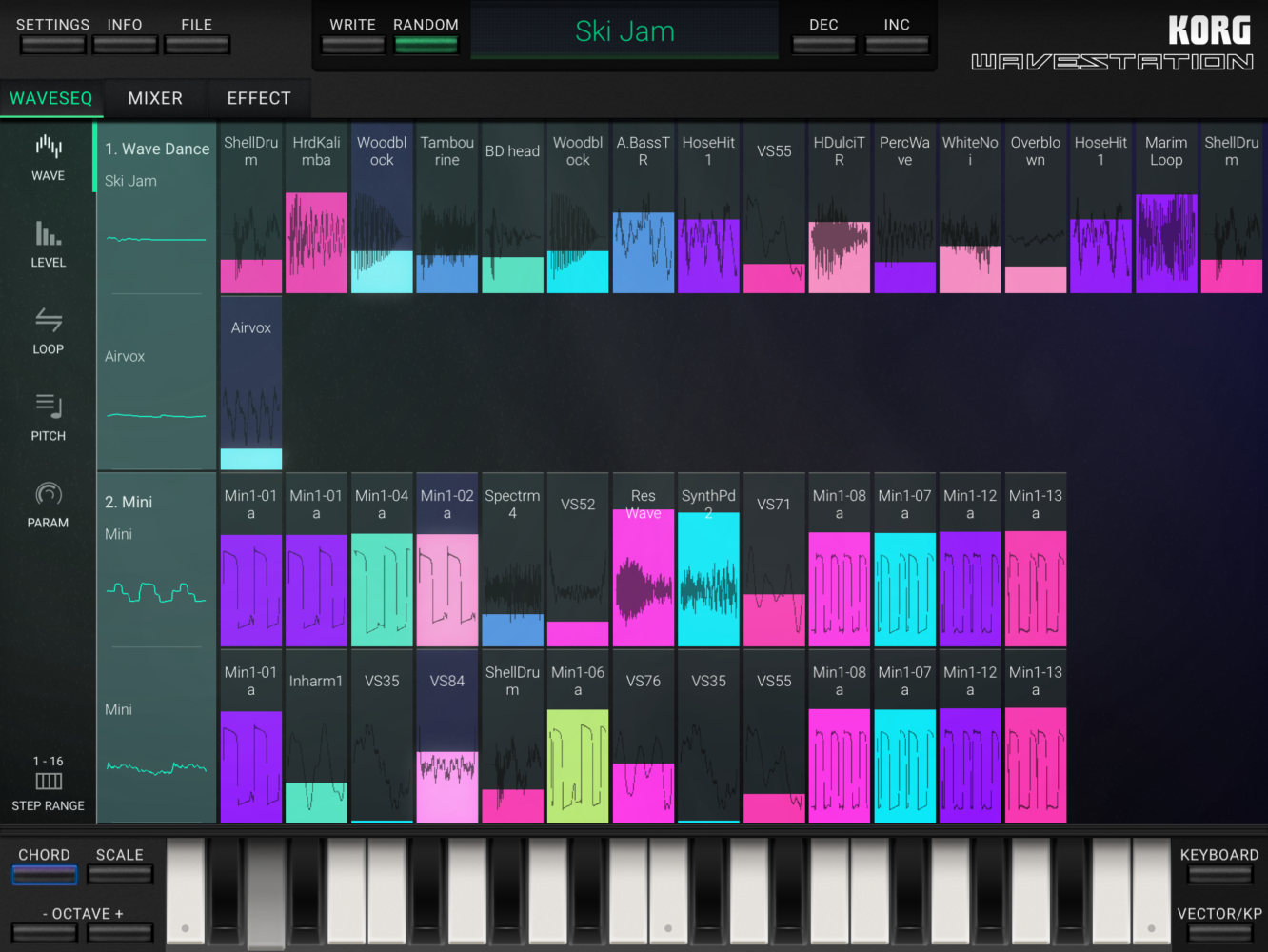Adjust level bar of MarimLoop step
The height and width of the screenshot is (952, 1268).
pos(1166,244)
